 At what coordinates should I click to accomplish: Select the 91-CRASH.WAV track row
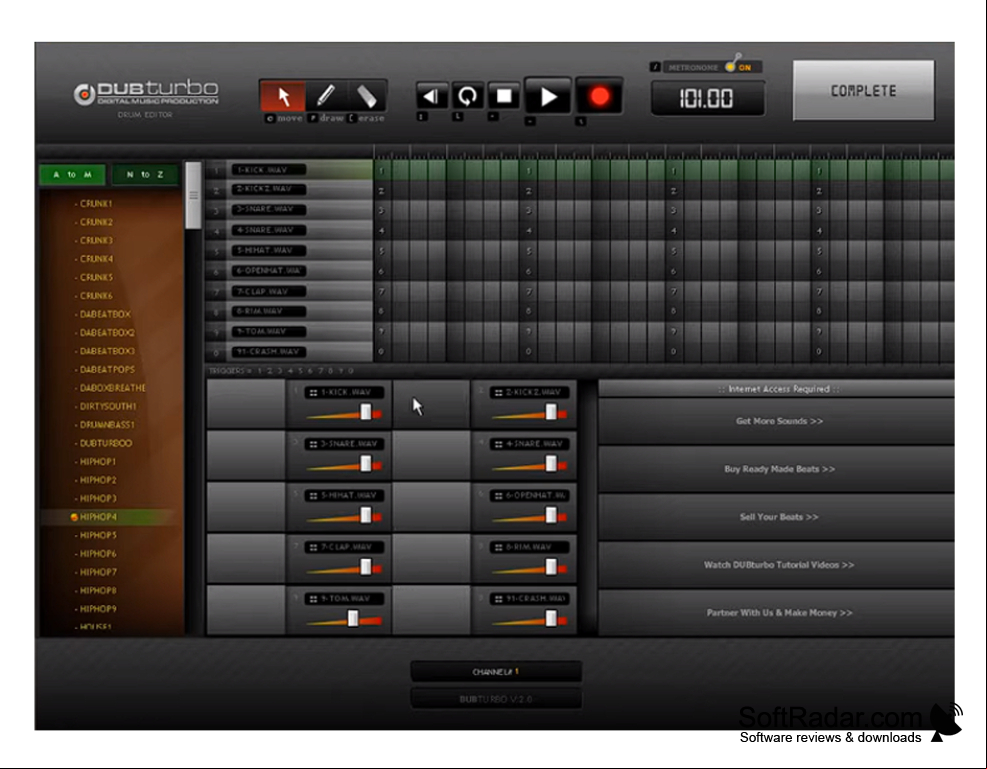[290, 352]
